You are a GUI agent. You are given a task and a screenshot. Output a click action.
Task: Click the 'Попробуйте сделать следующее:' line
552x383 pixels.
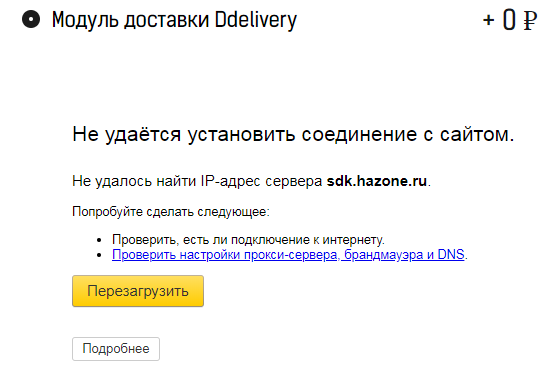point(171,212)
